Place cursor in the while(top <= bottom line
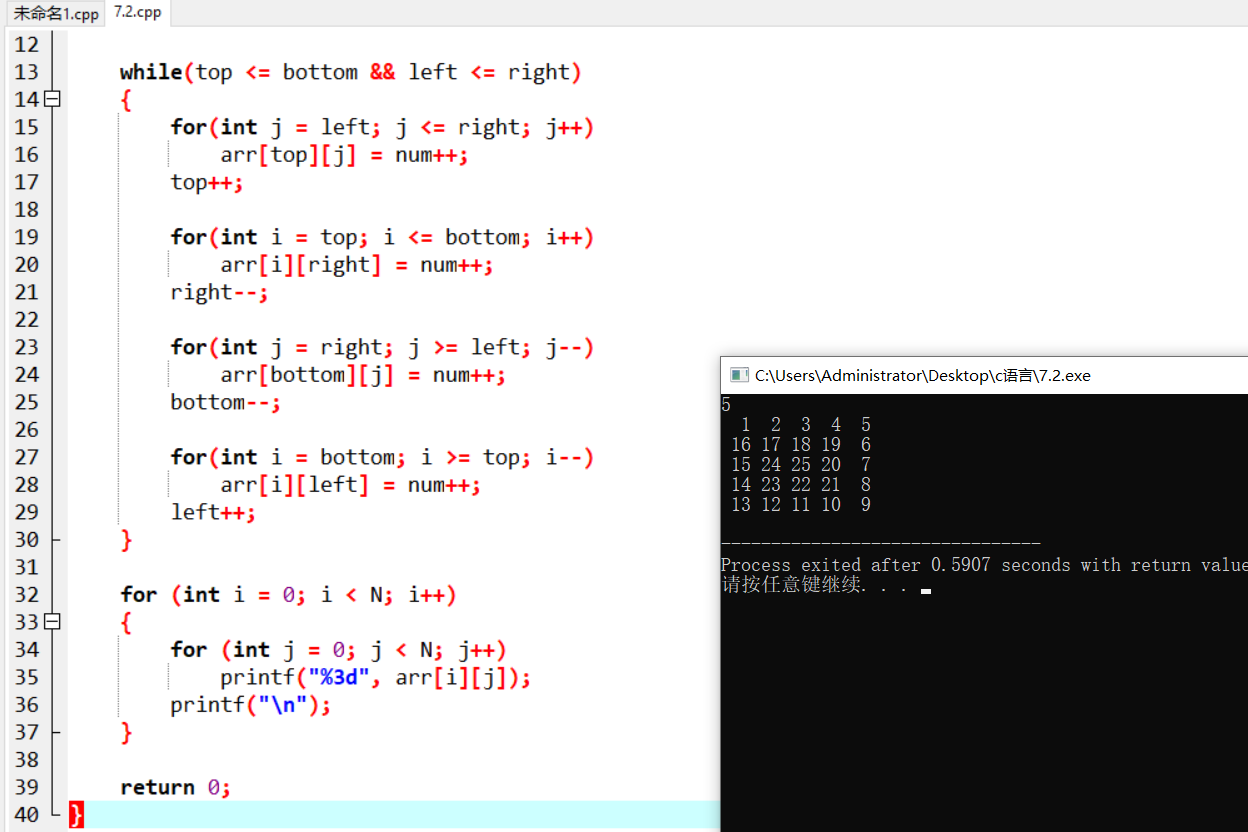 pos(351,72)
